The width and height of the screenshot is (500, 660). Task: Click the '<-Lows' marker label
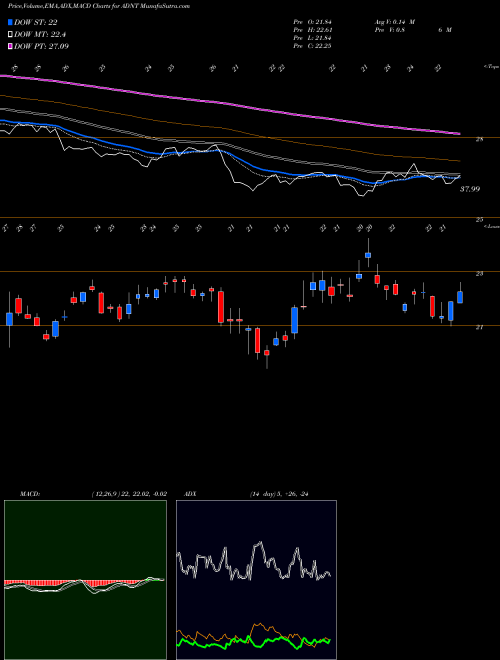pyautogui.click(x=491, y=226)
